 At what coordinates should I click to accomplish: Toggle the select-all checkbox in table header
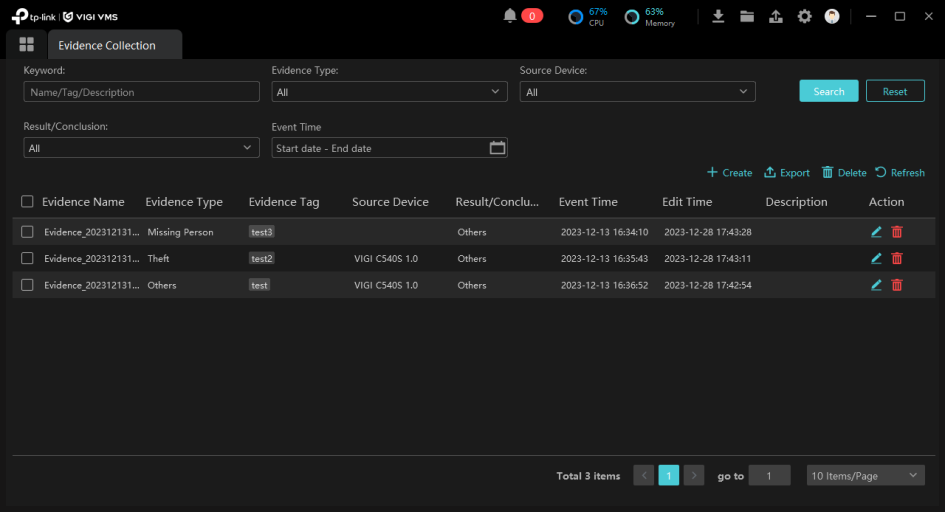27,202
